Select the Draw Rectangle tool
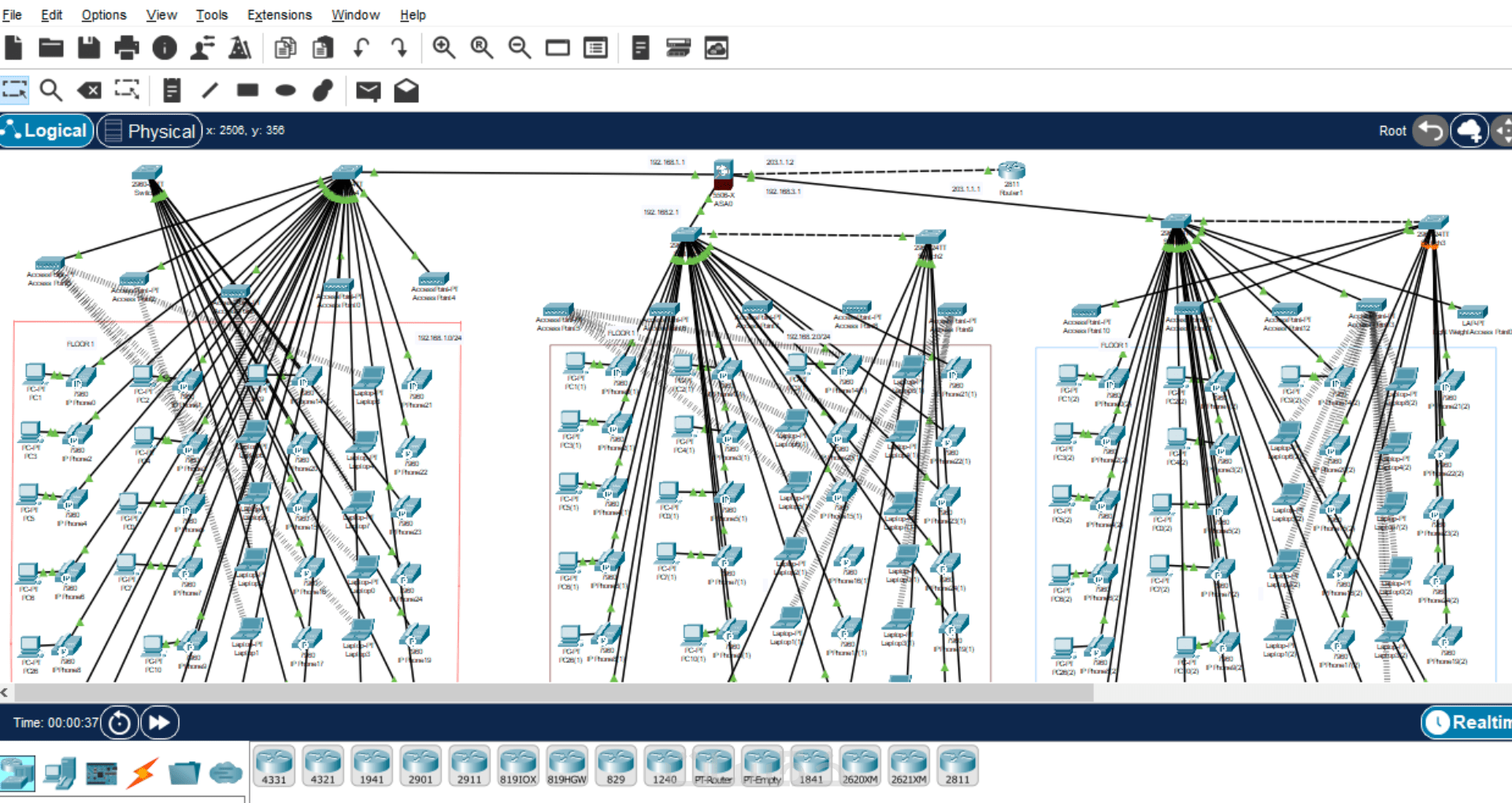 pos(248,91)
